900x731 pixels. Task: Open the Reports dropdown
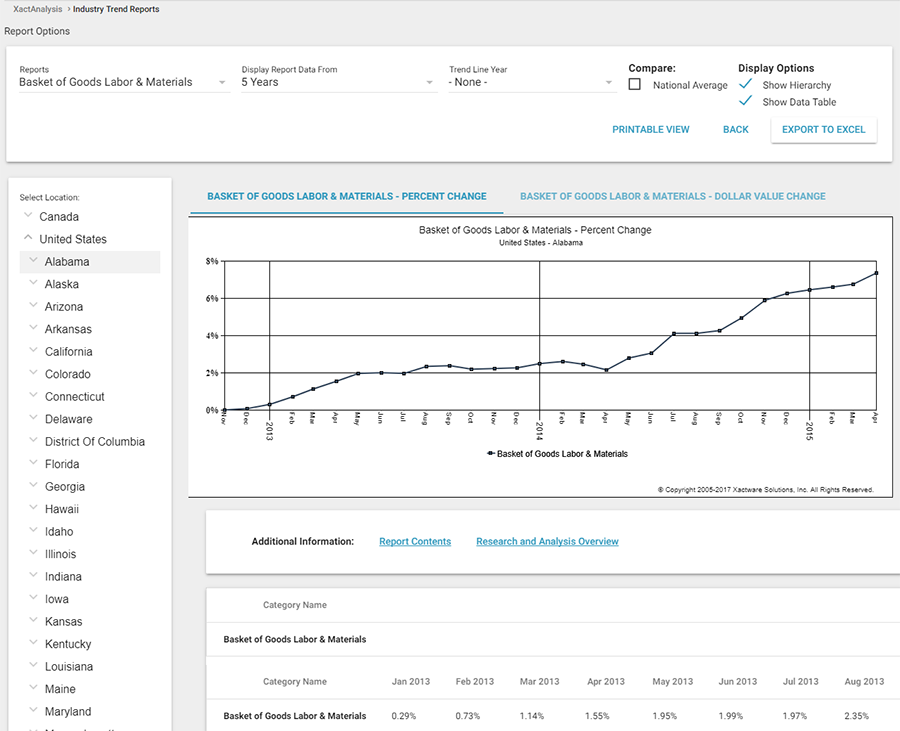(x=123, y=82)
